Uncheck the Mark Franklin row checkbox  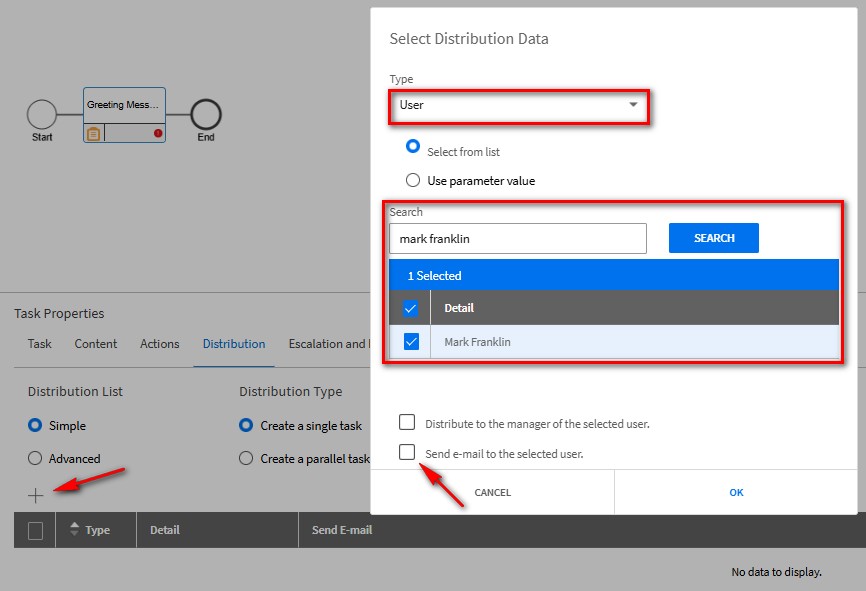coord(410,342)
